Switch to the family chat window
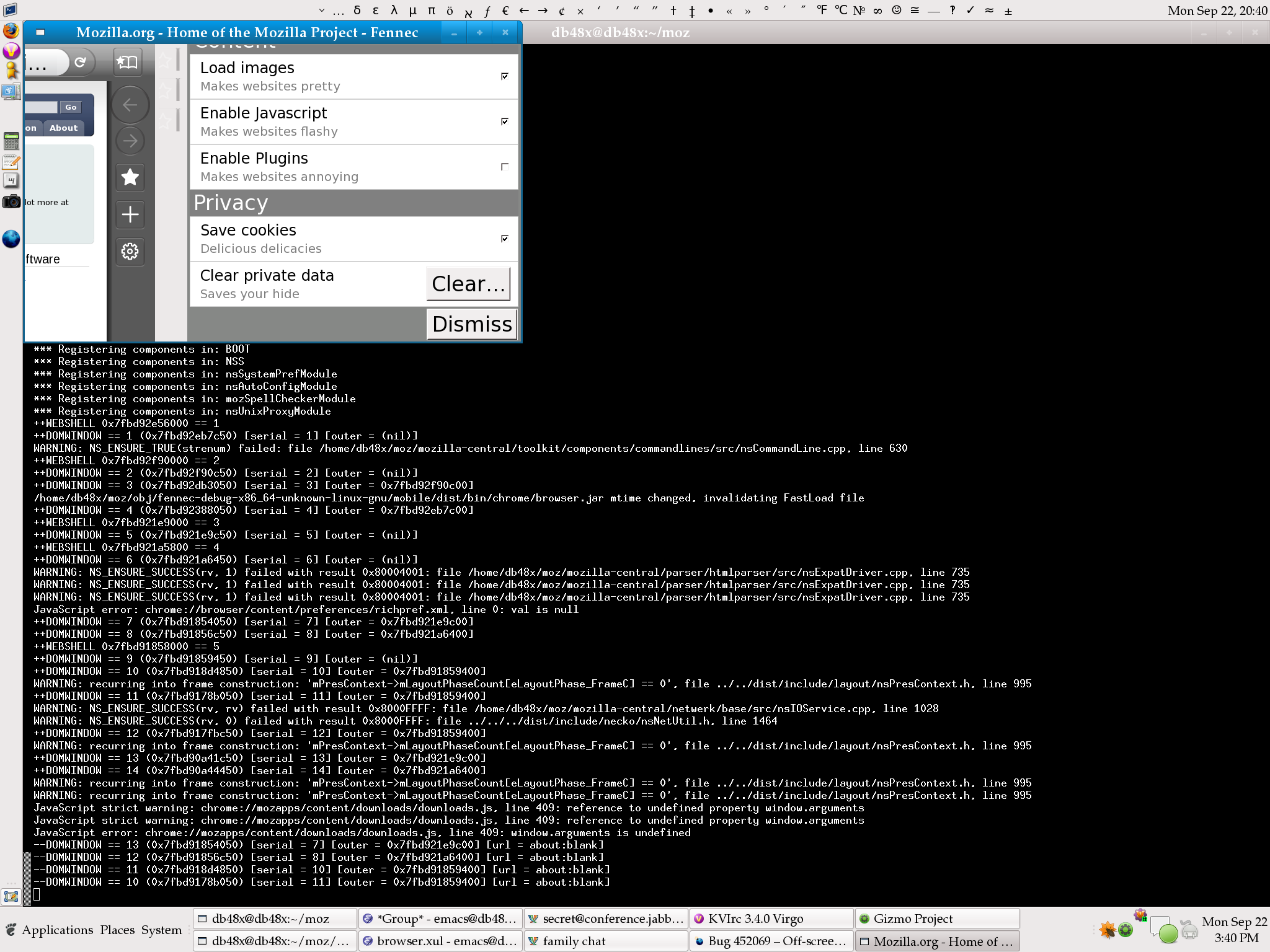The width and height of the screenshot is (1270, 952). (606, 941)
